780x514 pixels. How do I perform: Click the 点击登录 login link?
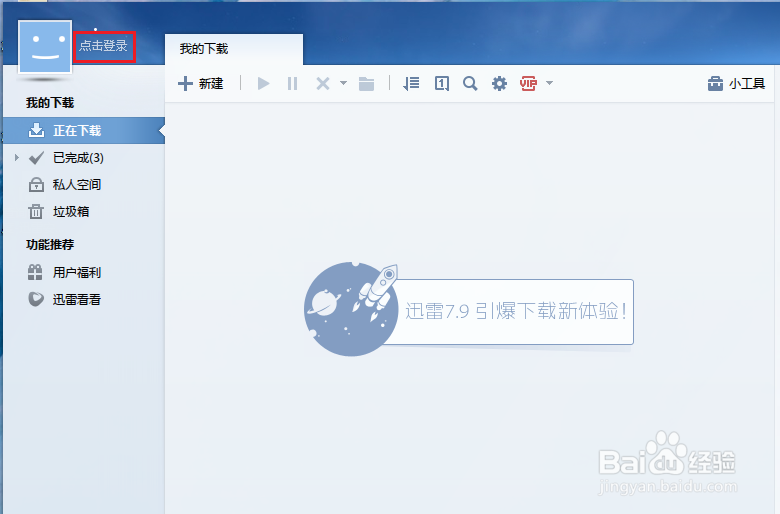[x=103, y=46]
